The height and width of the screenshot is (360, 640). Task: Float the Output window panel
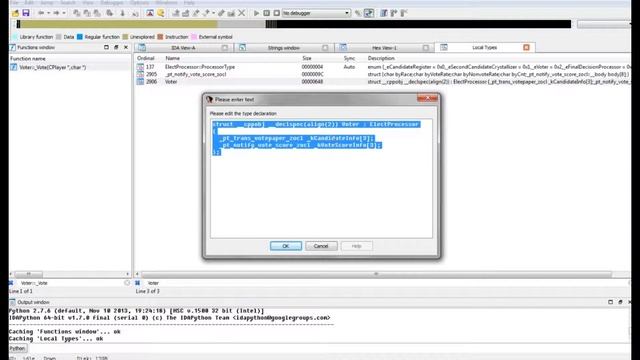coord(620,302)
